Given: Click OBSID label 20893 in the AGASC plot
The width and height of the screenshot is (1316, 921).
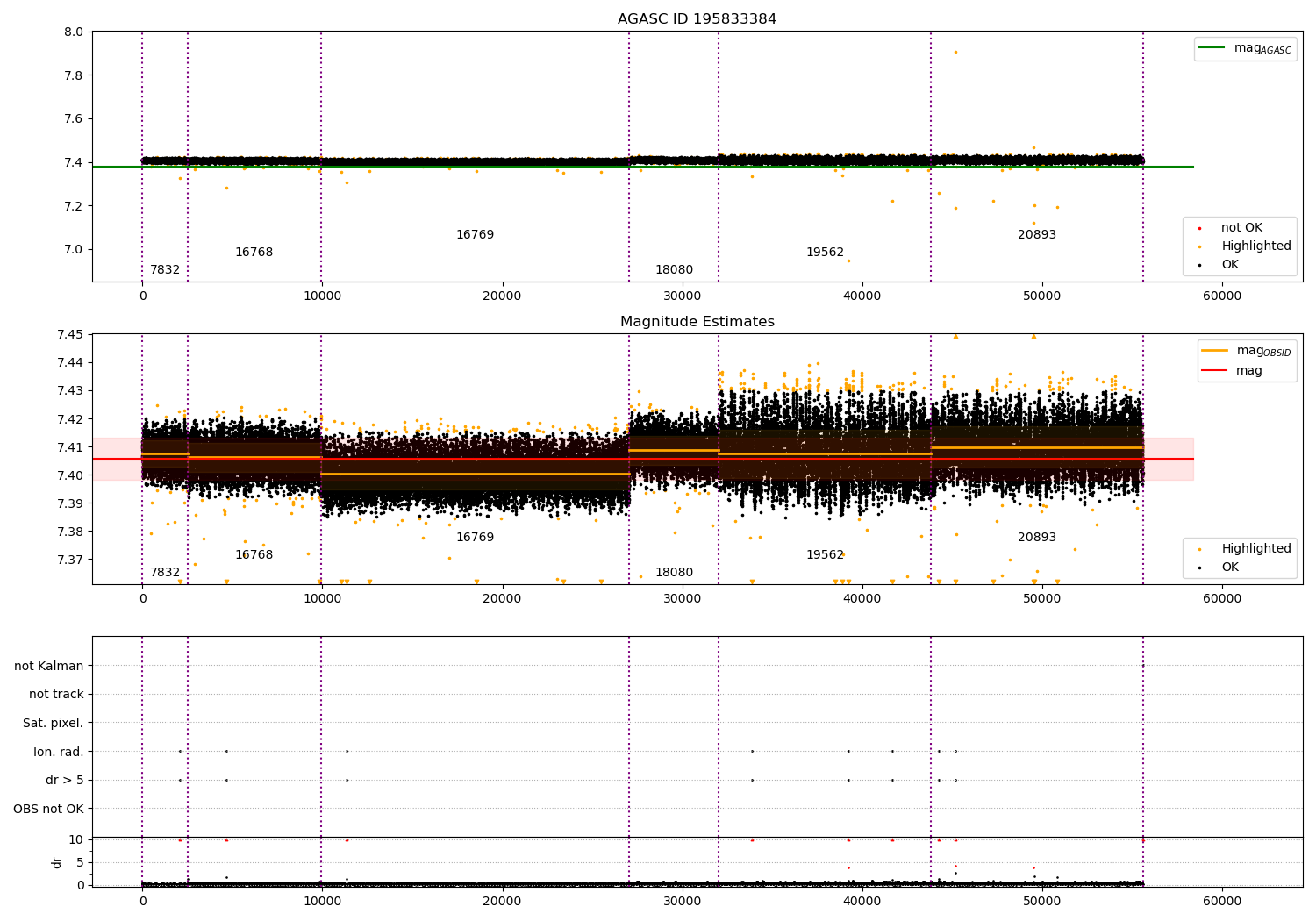Looking at the screenshot, I should pos(1037,235).
